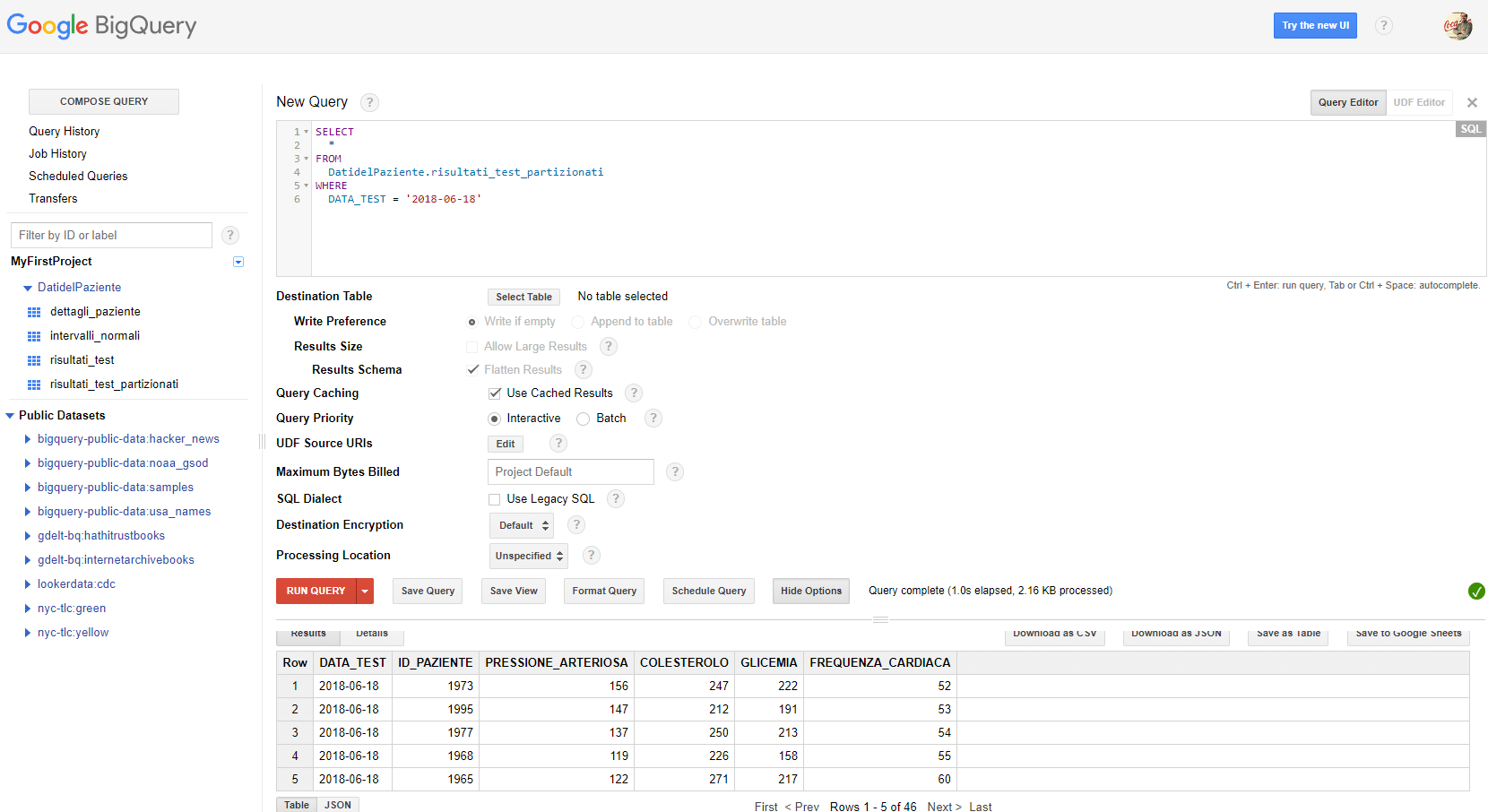Go to Next results page
1488x812 pixels.
pos(944,807)
